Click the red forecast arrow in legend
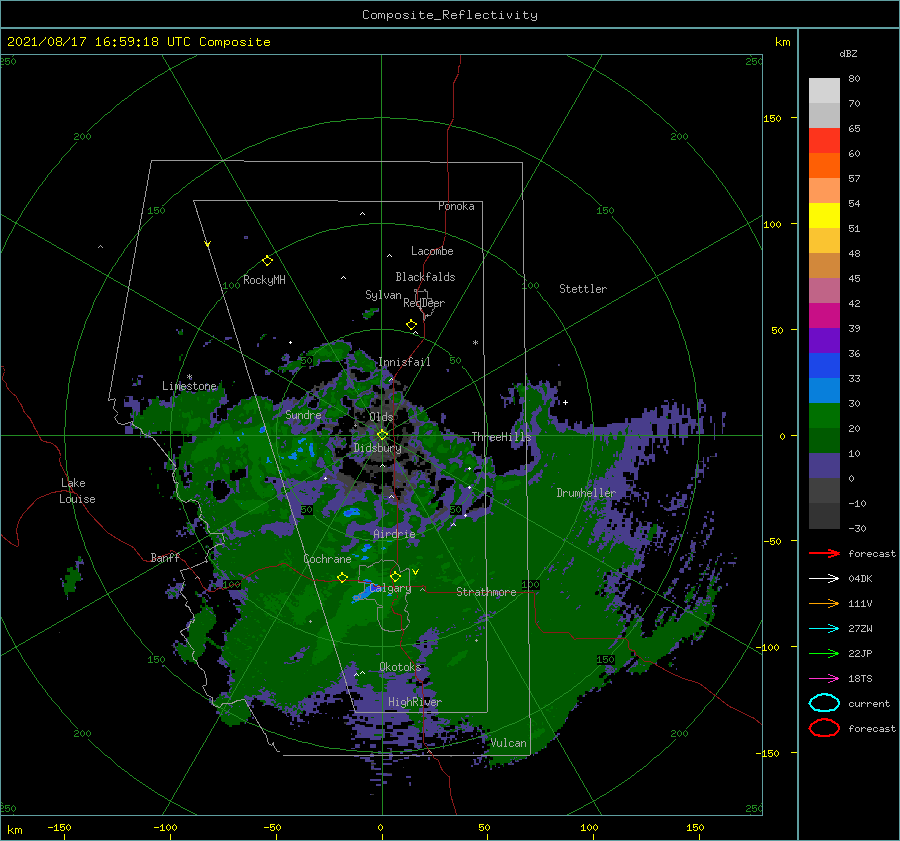 (824, 553)
